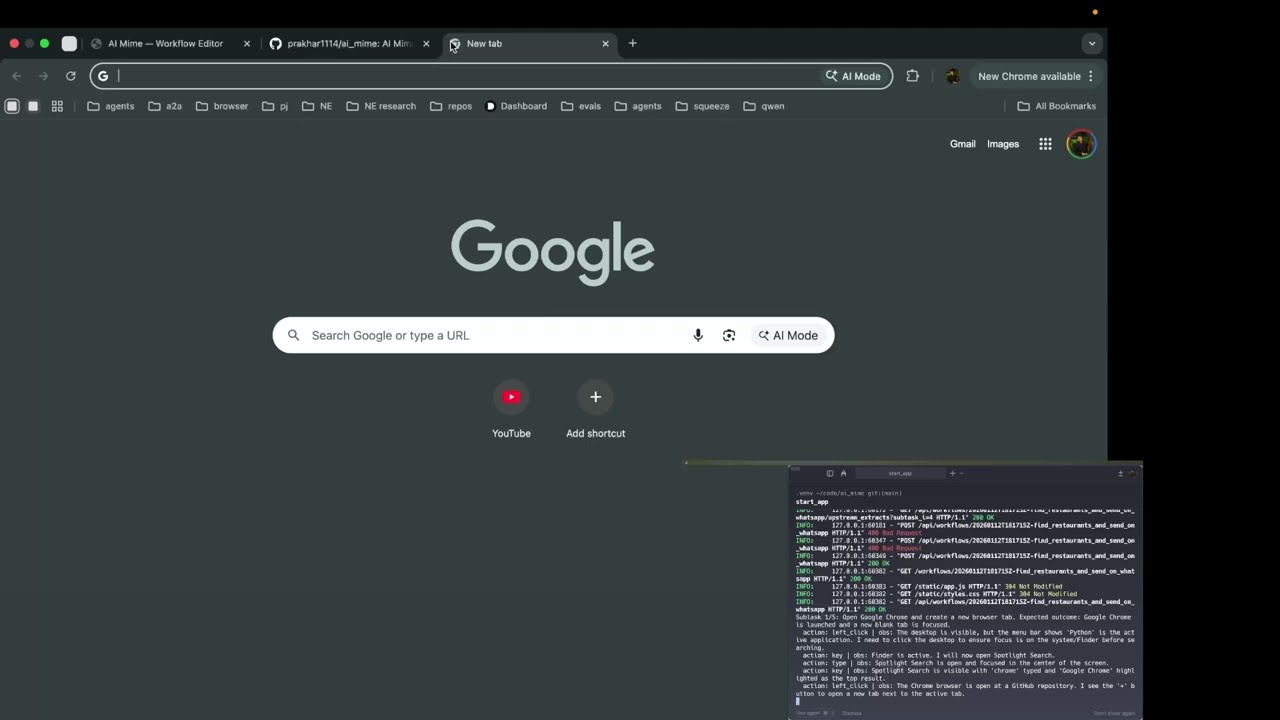Open the NE research bookmark folder

pos(381,106)
